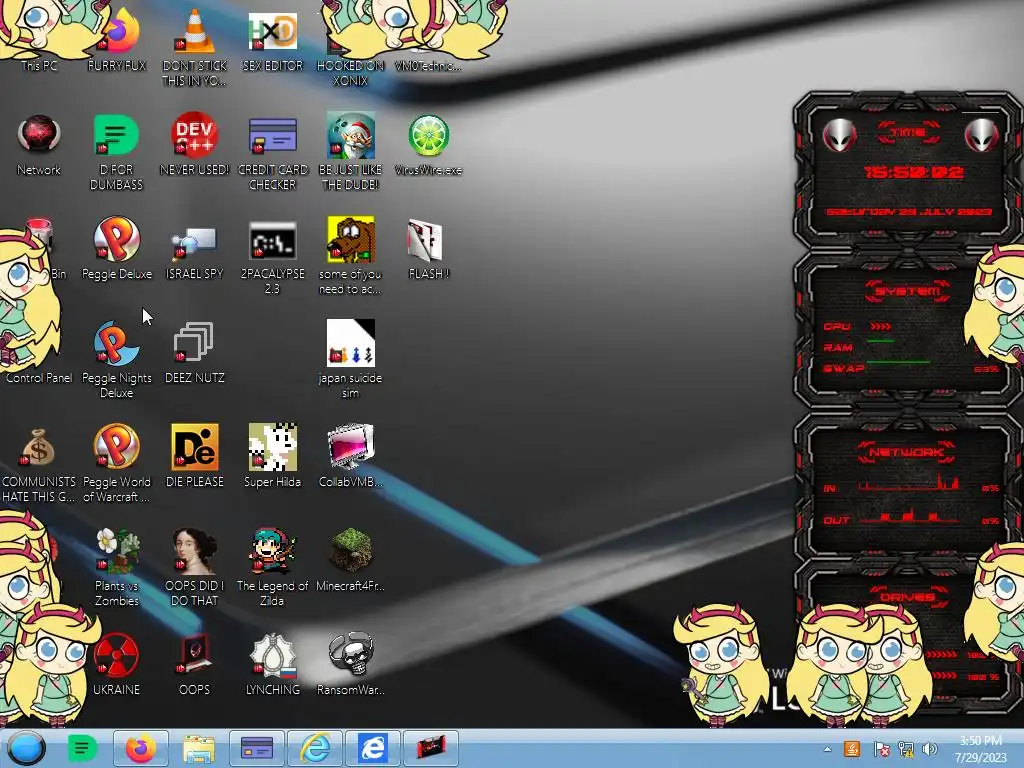This screenshot has width=1024, height=768.
Task: Open the red gadget taskbar app
Action: [x=430, y=748]
